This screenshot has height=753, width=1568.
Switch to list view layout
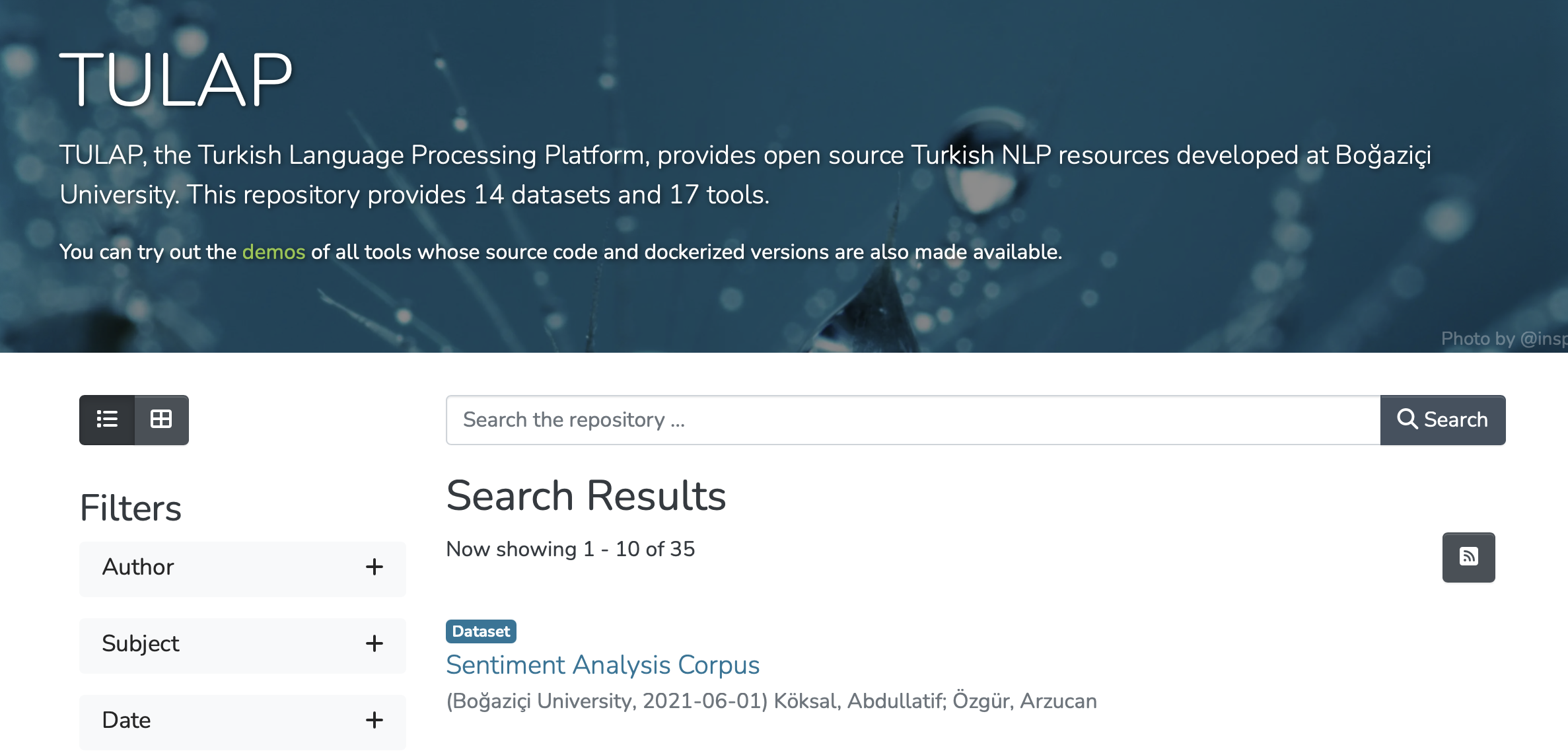pyautogui.click(x=107, y=419)
